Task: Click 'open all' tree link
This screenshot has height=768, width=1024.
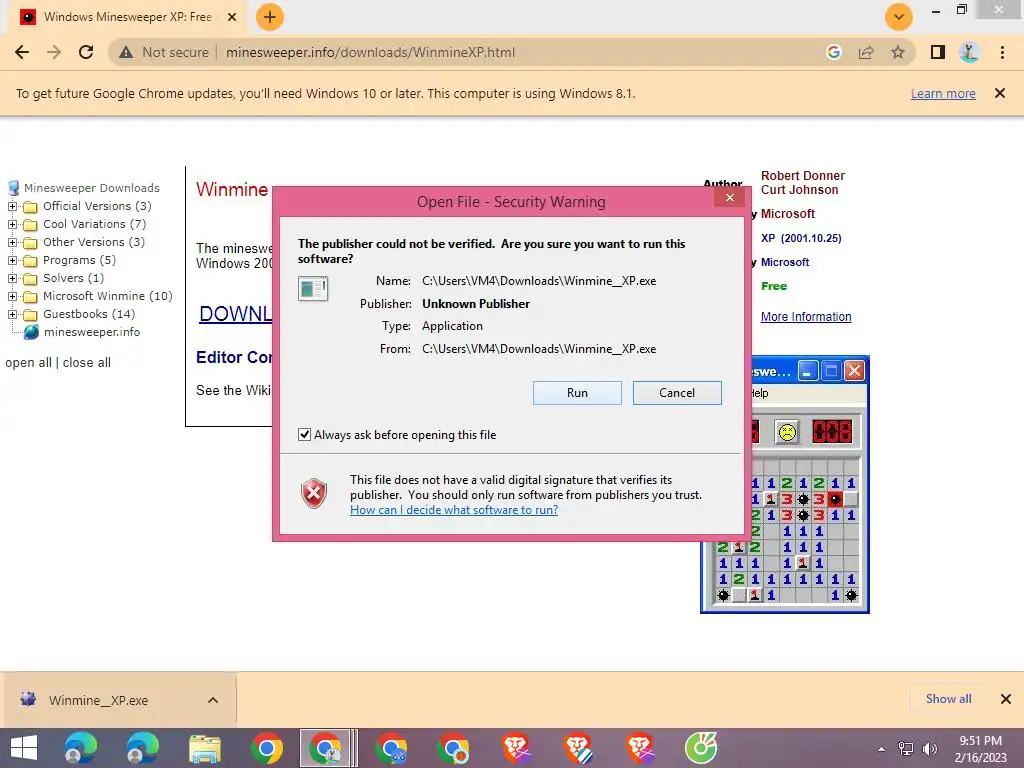Action: click(x=28, y=362)
